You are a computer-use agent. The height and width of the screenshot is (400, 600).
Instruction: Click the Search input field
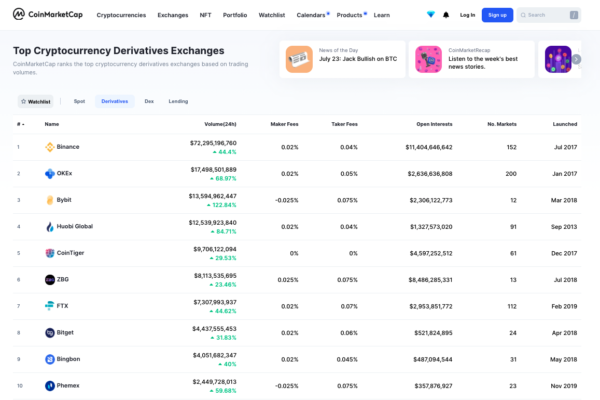(549, 15)
